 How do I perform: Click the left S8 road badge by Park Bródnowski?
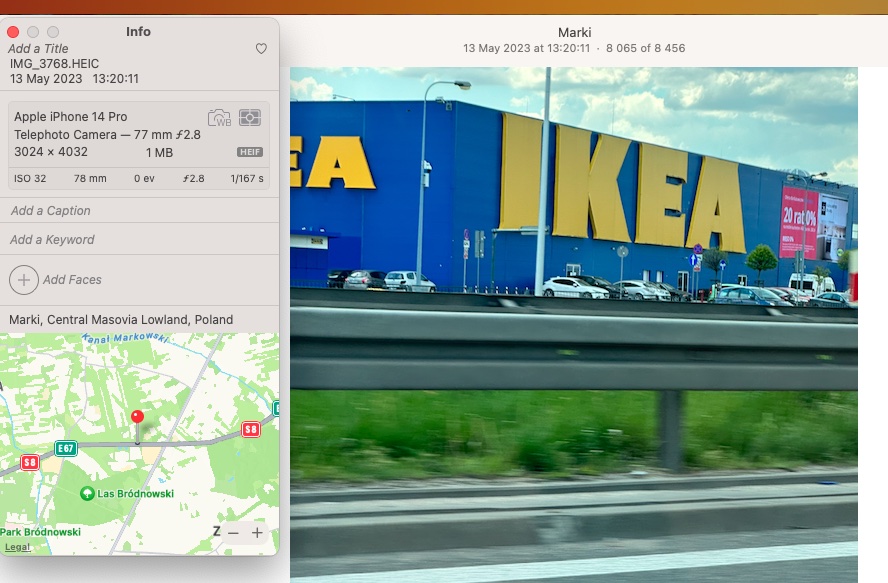click(x=29, y=462)
